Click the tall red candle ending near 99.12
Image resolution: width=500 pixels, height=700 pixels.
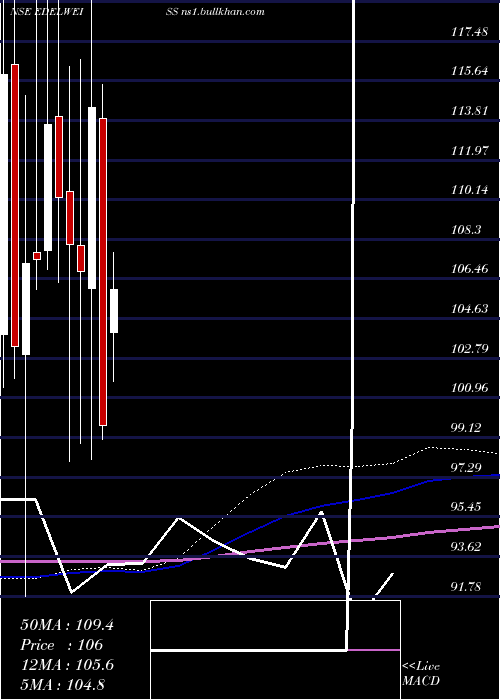[103, 271]
